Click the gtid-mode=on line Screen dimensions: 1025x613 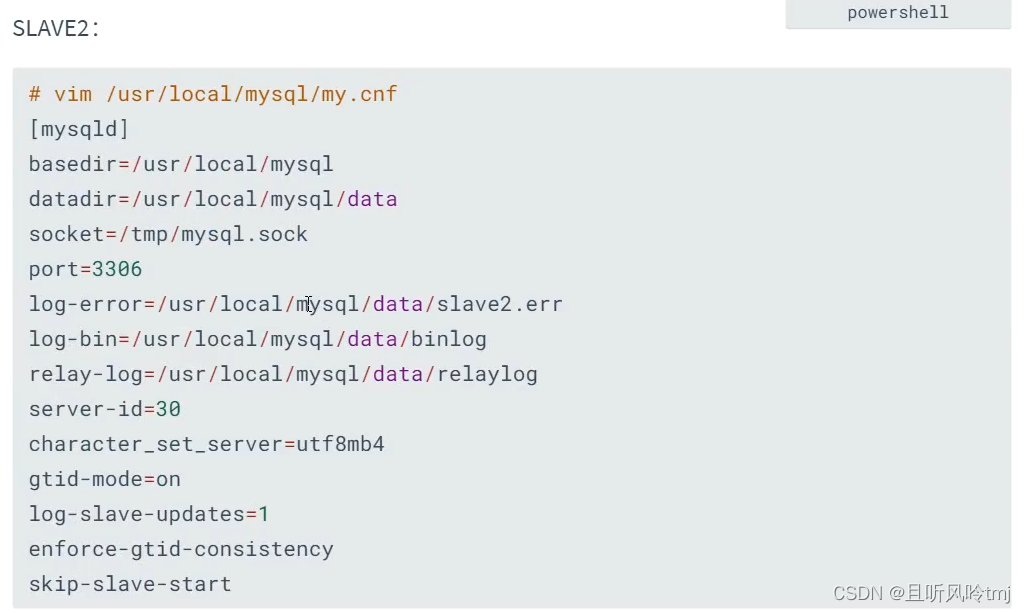pyautogui.click(x=105, y=479)
